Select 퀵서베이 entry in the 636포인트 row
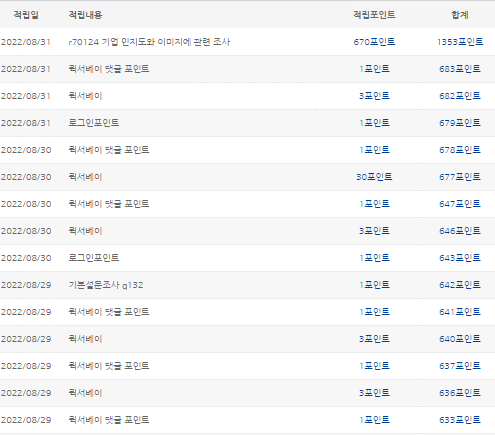Image resolution: width=495 pixels, height=435 pixels. point(85,393)
